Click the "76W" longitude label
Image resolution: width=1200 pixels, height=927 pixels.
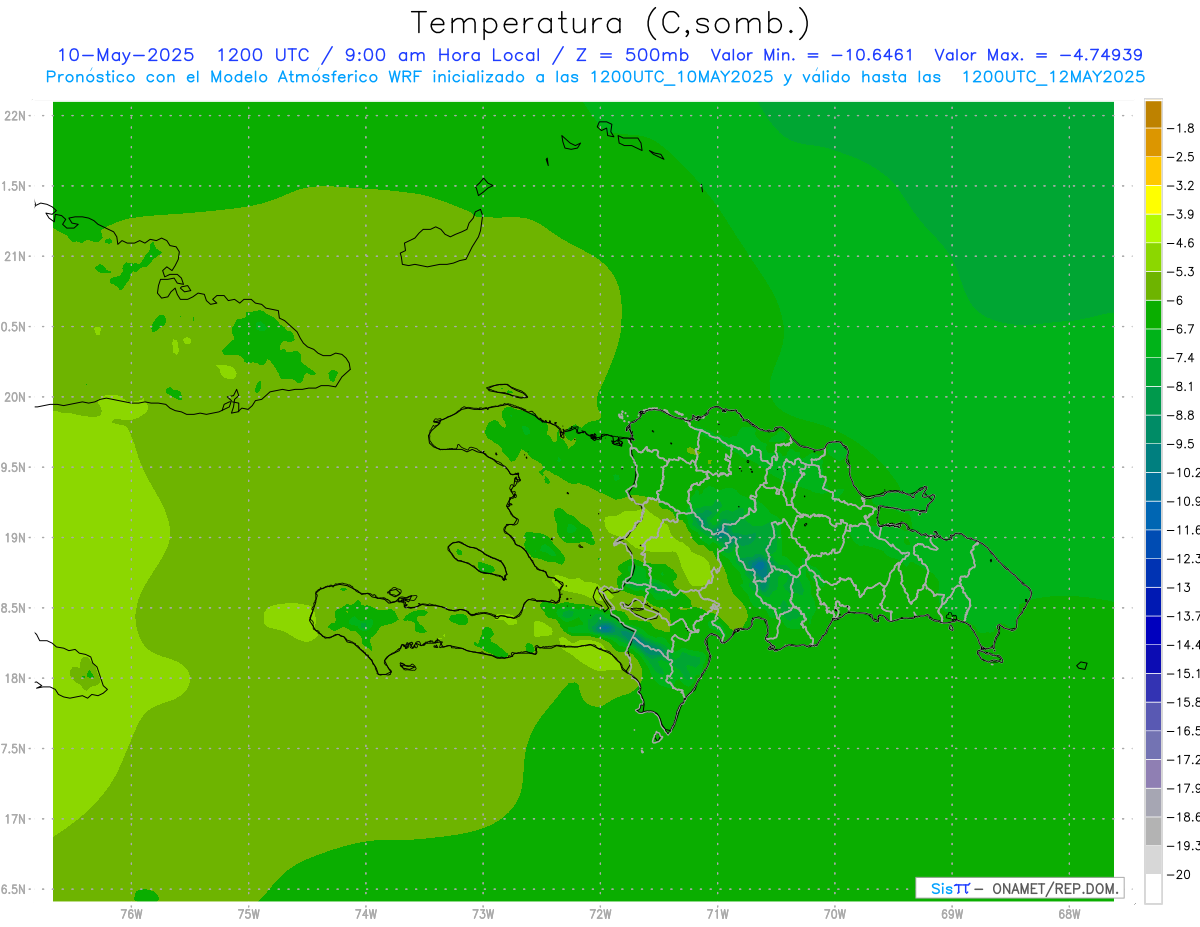131,913
